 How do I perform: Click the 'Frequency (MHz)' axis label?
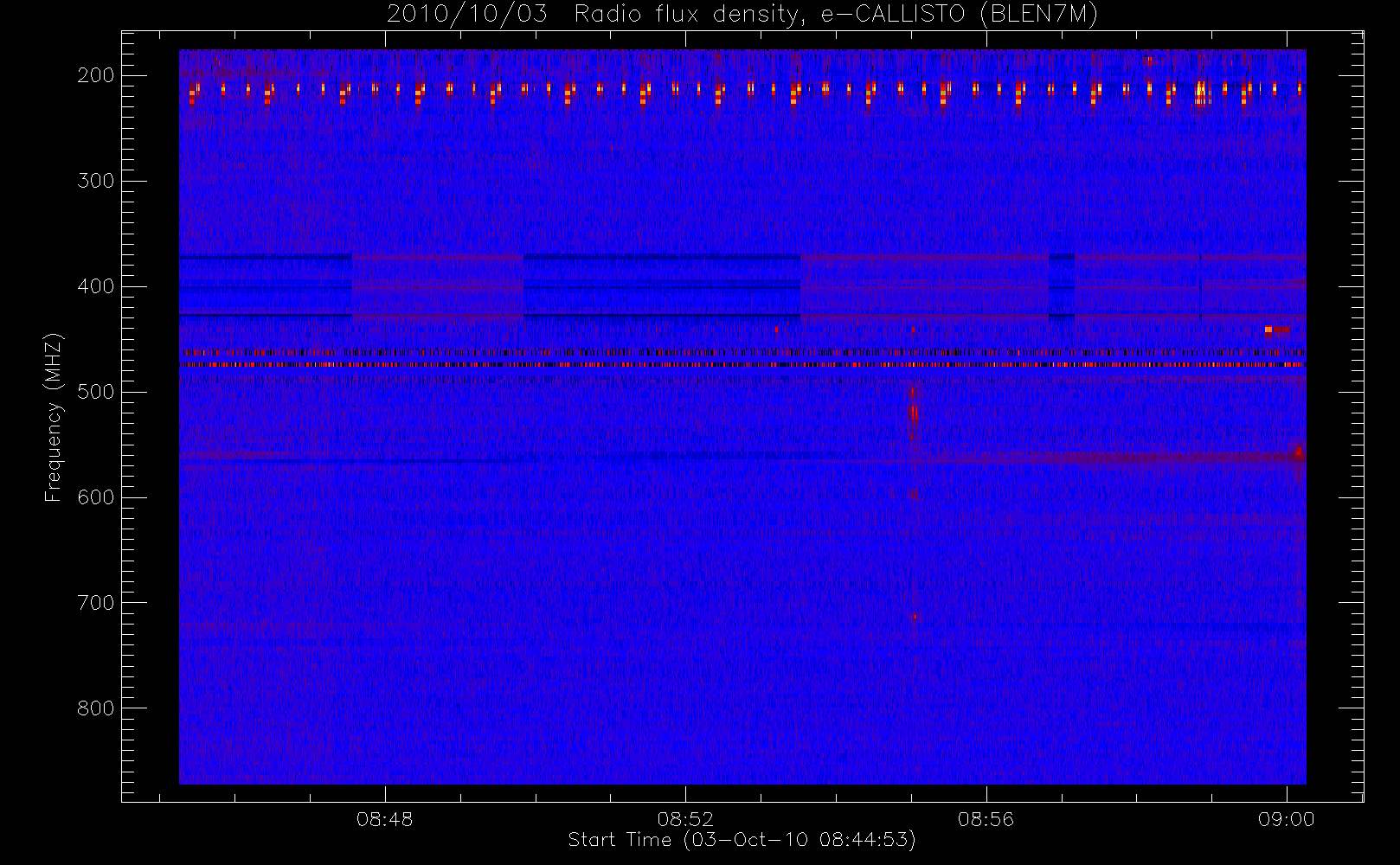point(54,417)
